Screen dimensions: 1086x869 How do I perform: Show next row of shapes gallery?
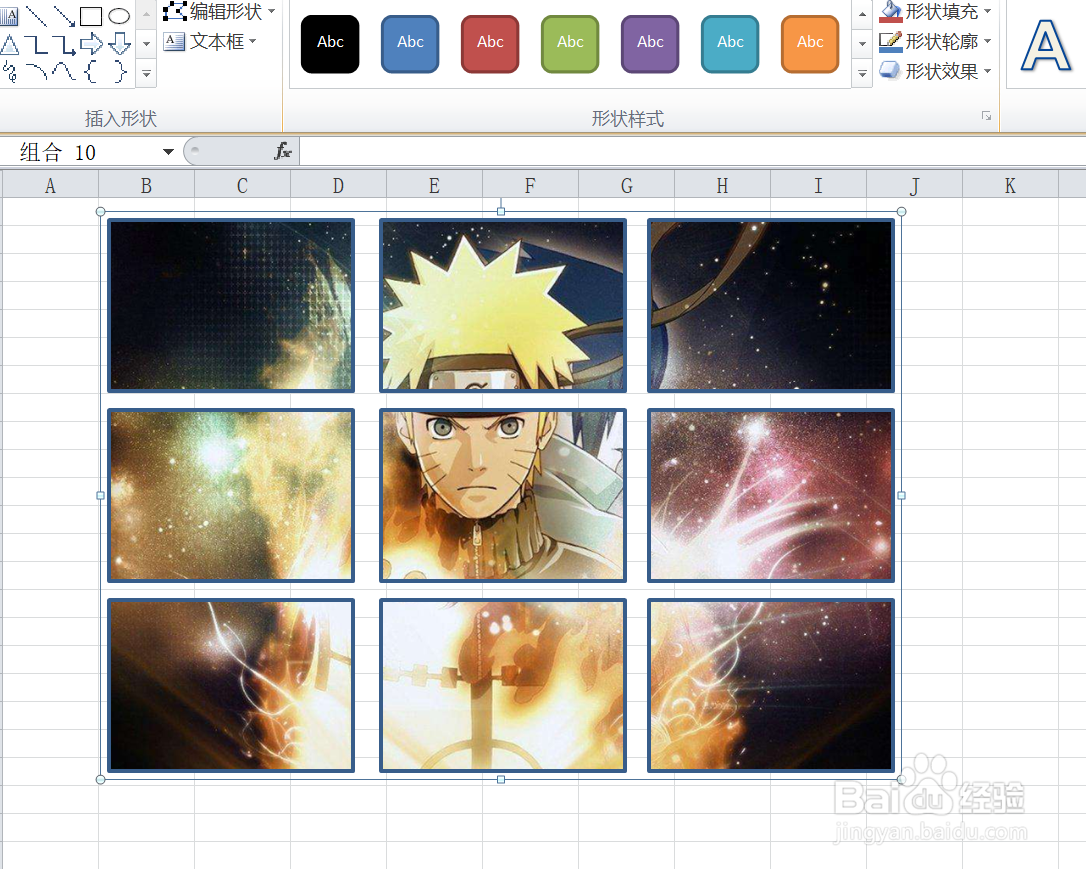(x=146, y=44)
